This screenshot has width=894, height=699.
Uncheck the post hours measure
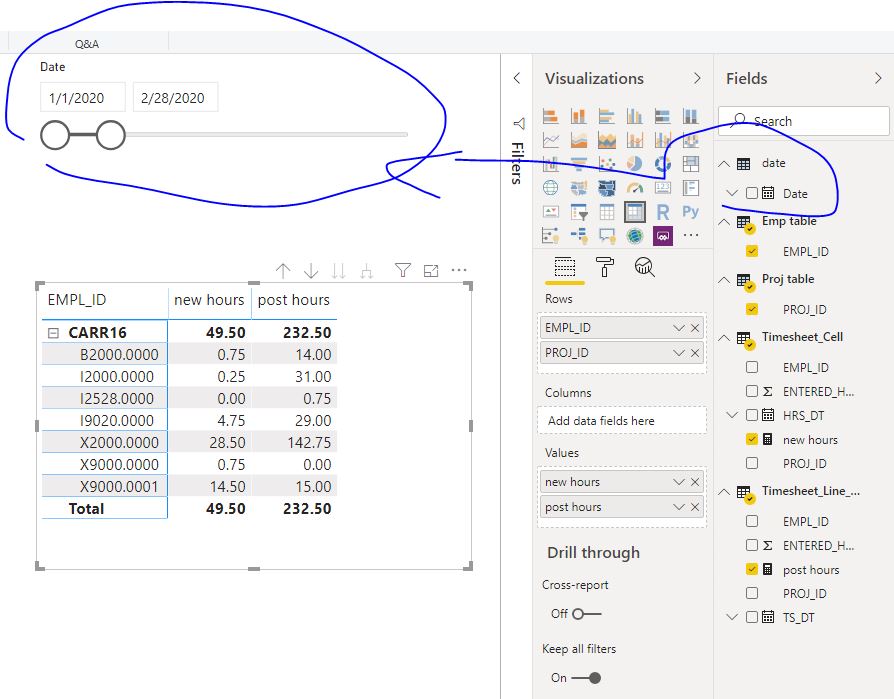point(752,569)
